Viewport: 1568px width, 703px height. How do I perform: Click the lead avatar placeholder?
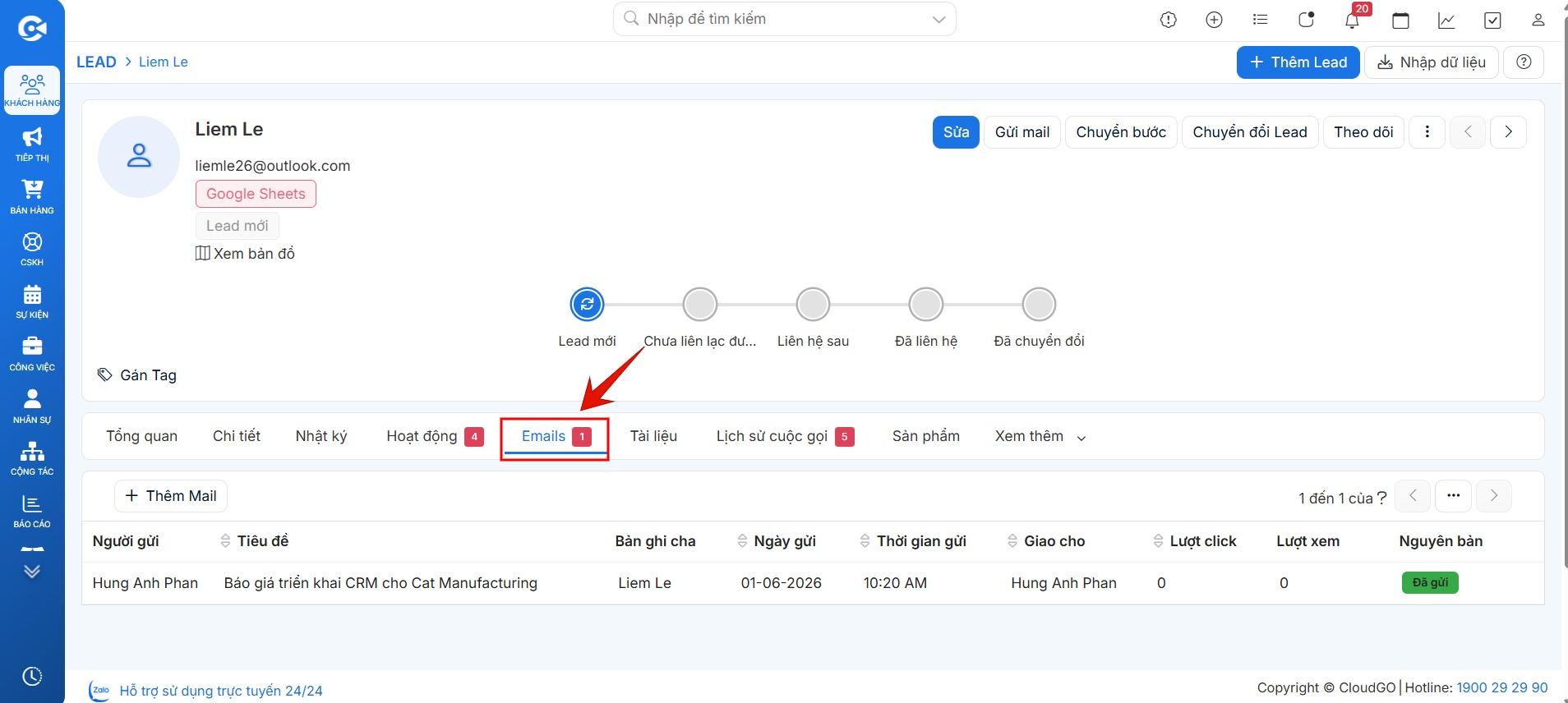pos(139,157)
